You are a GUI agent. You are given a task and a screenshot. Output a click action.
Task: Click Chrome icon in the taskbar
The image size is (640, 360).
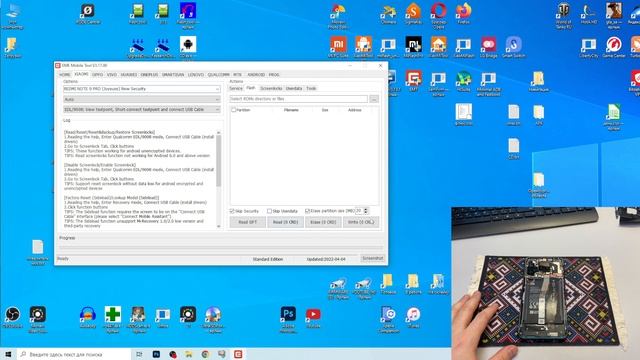(x=205, y=354)
